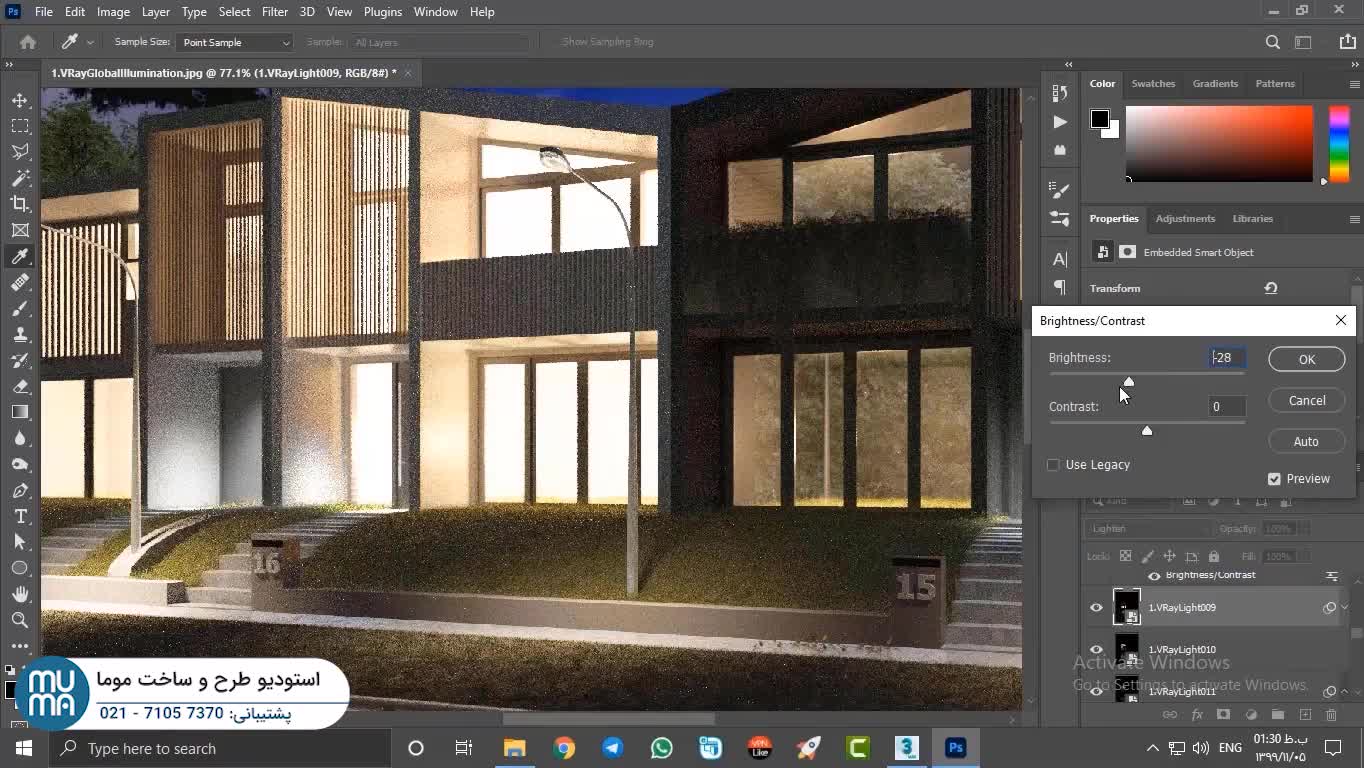Hide the 1.VRayLight010 layer
This screenshot has height=768, width=1364.
(1096, 649)
